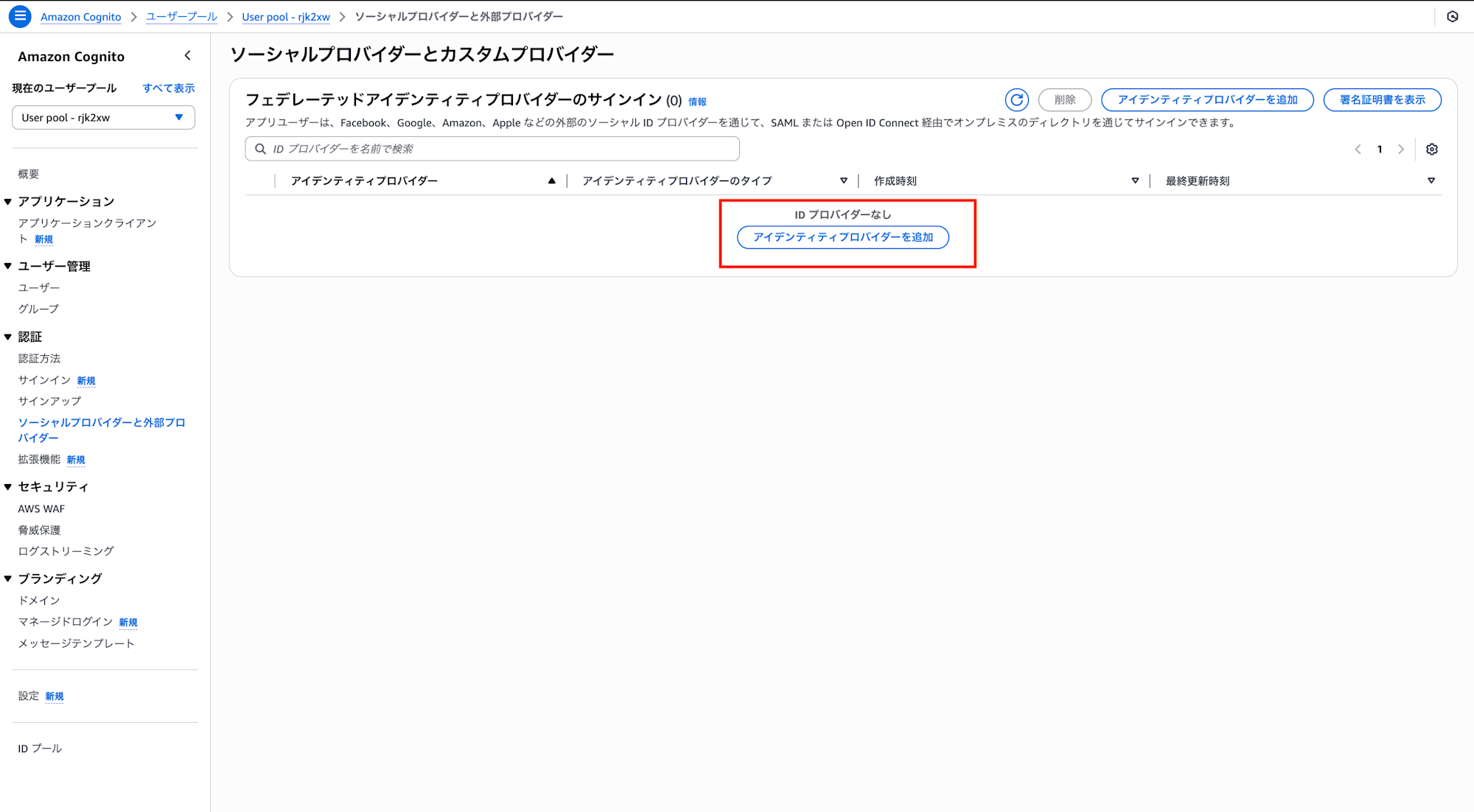Viewport: 1474px width, 812px height.
Task: Collapse the Amazon Cognito side panel
Action: pos(188,56)
